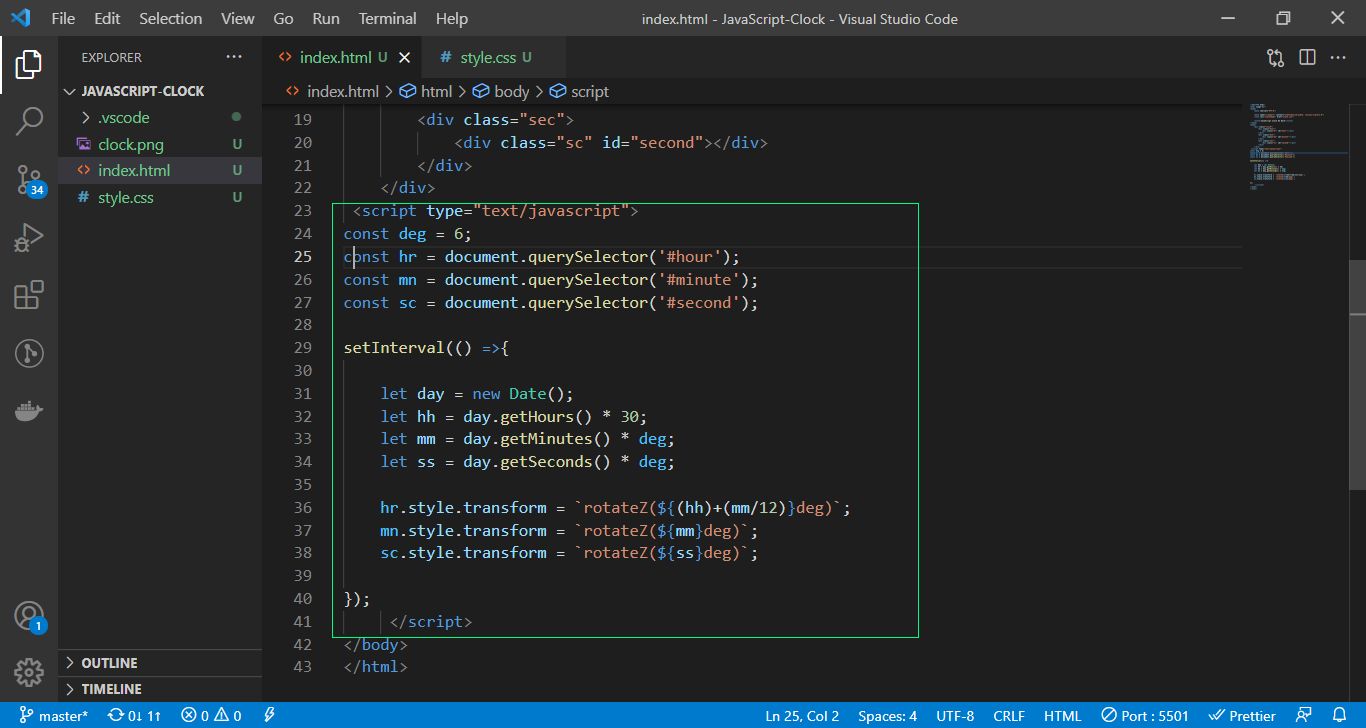Open the Git graph activity bar icon
The width and height of the screenshot is (1366, 728).
coord(29,353)
